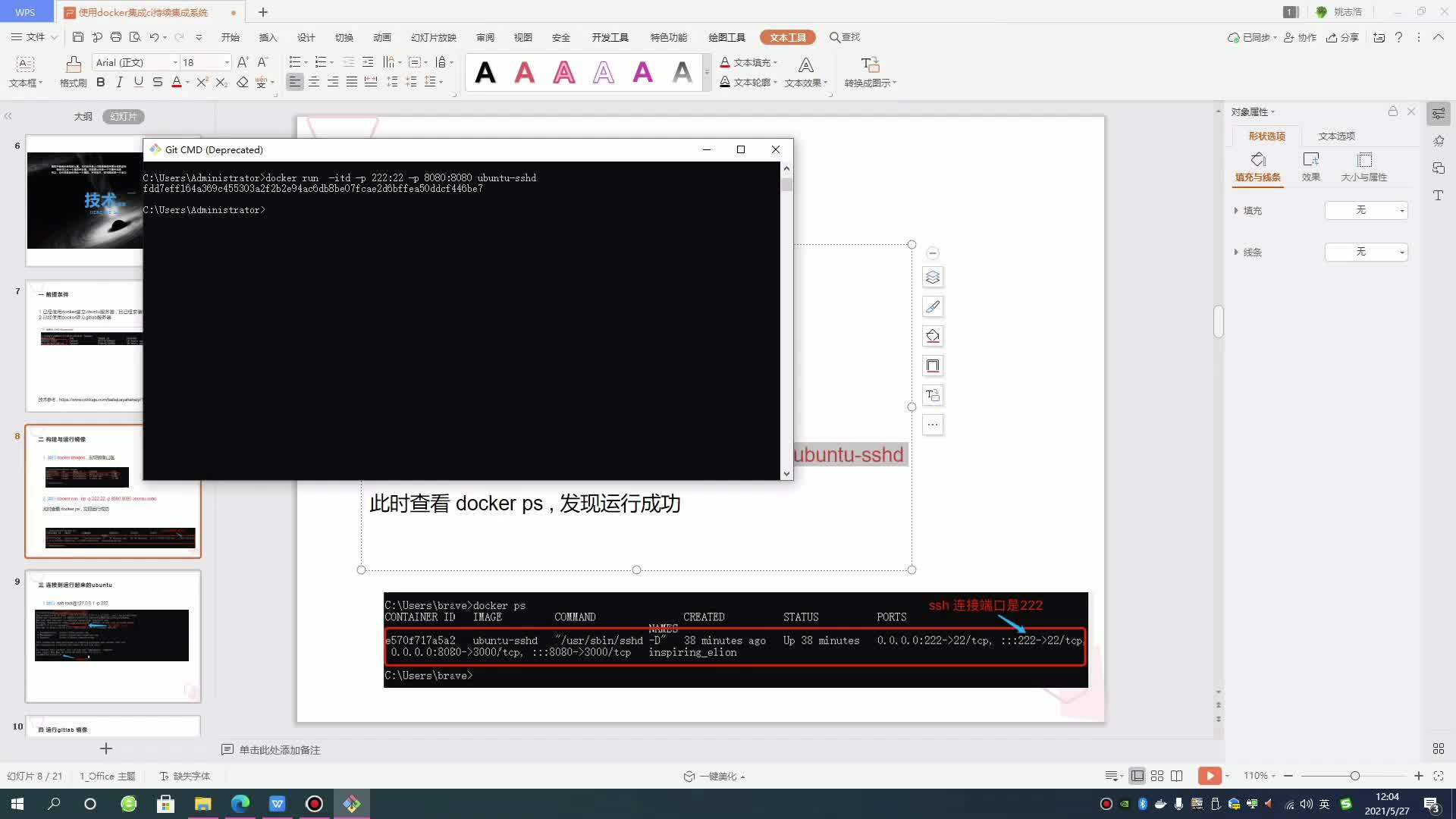The height and width of the screenshot is (819, 1456).
Task: Expand the 文本选项 panel section
Action: click(x=1339, y=135)
